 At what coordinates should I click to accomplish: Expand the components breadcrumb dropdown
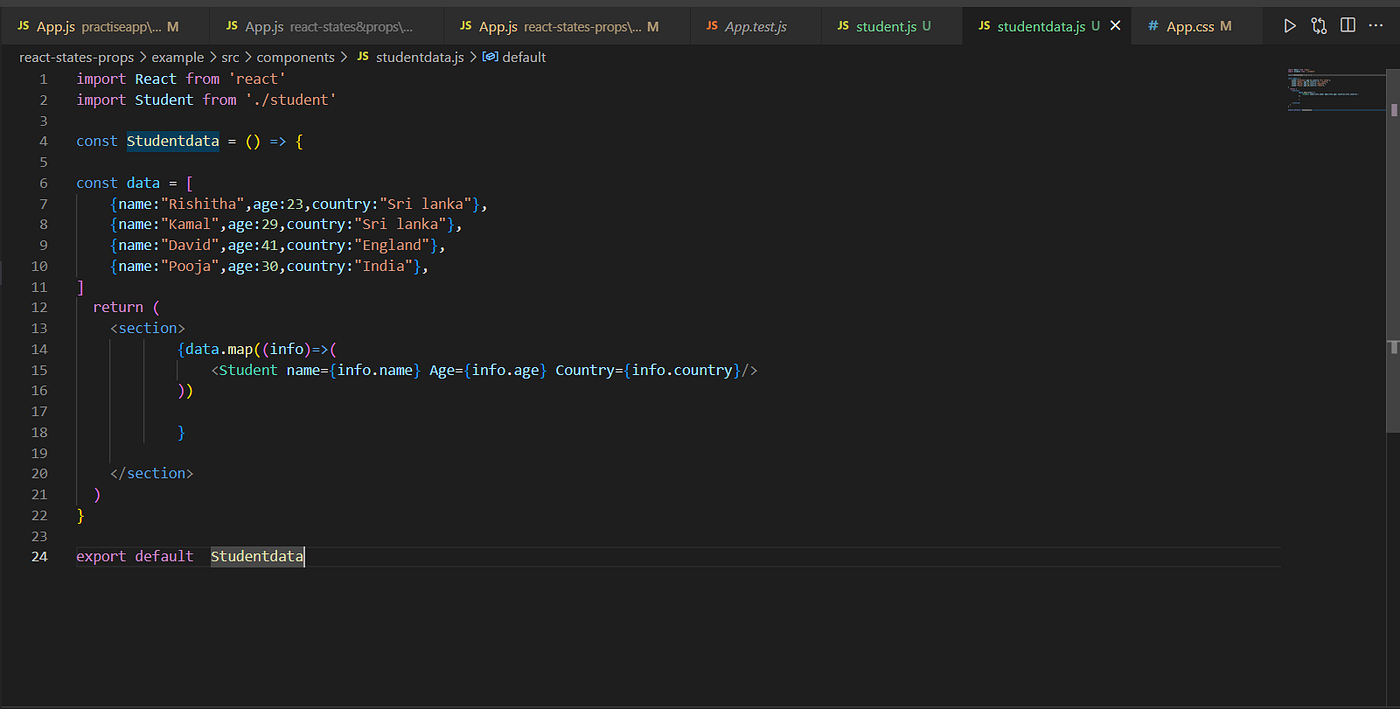click(x=296, y=57)
